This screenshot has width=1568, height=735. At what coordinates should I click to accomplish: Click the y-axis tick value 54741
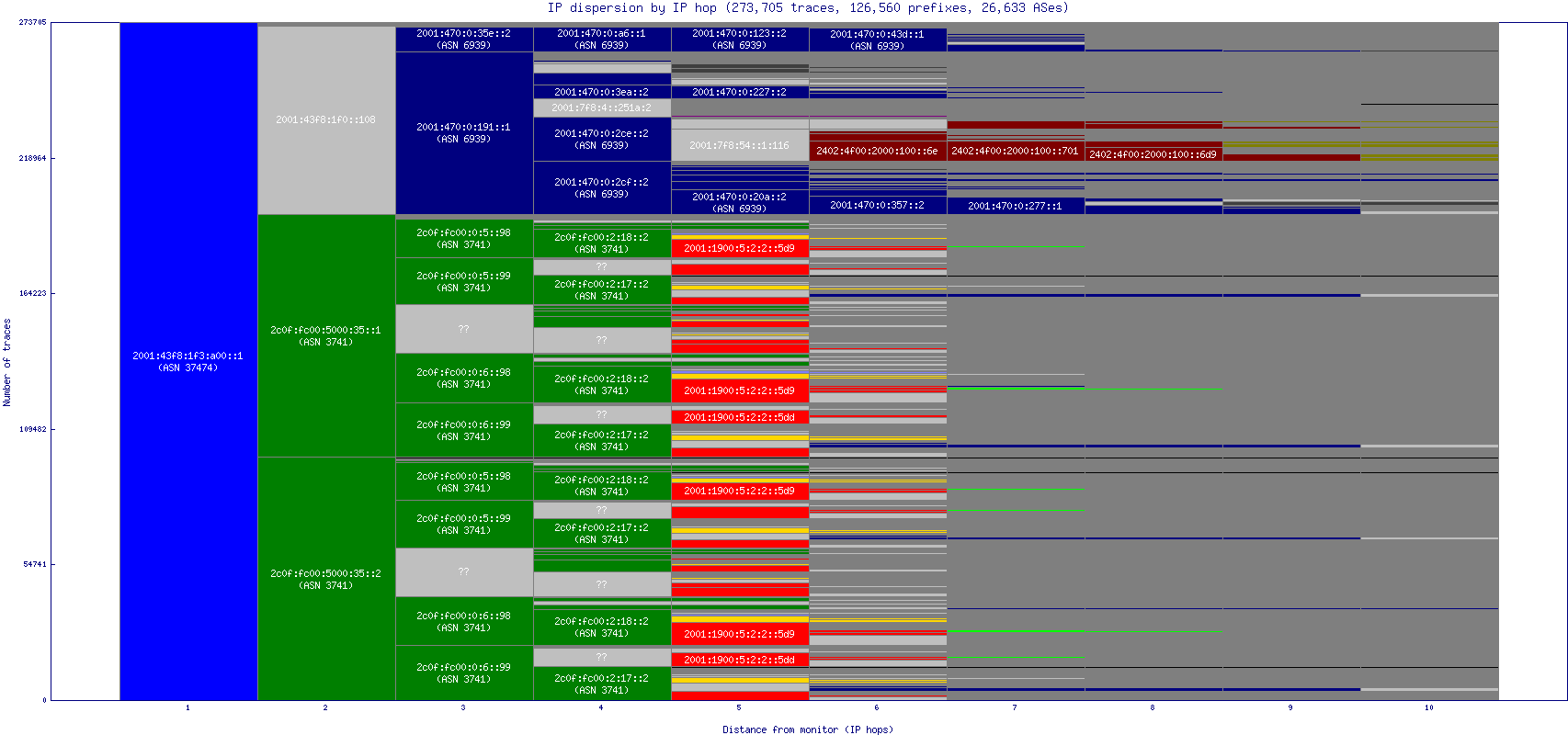click(35, 564)
